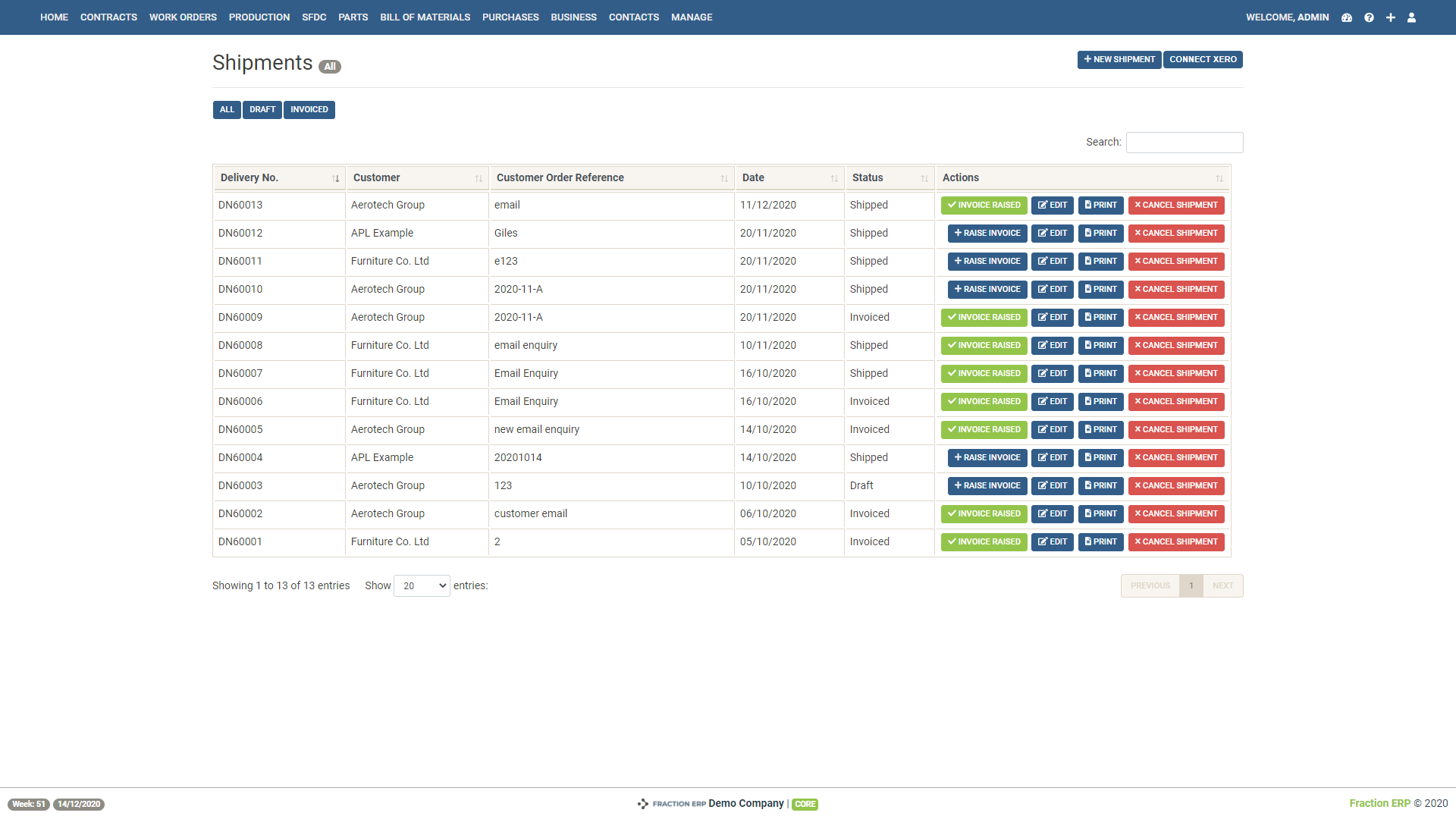
Task: Click the help question mark icon
Action: [x=1369, y=17]
